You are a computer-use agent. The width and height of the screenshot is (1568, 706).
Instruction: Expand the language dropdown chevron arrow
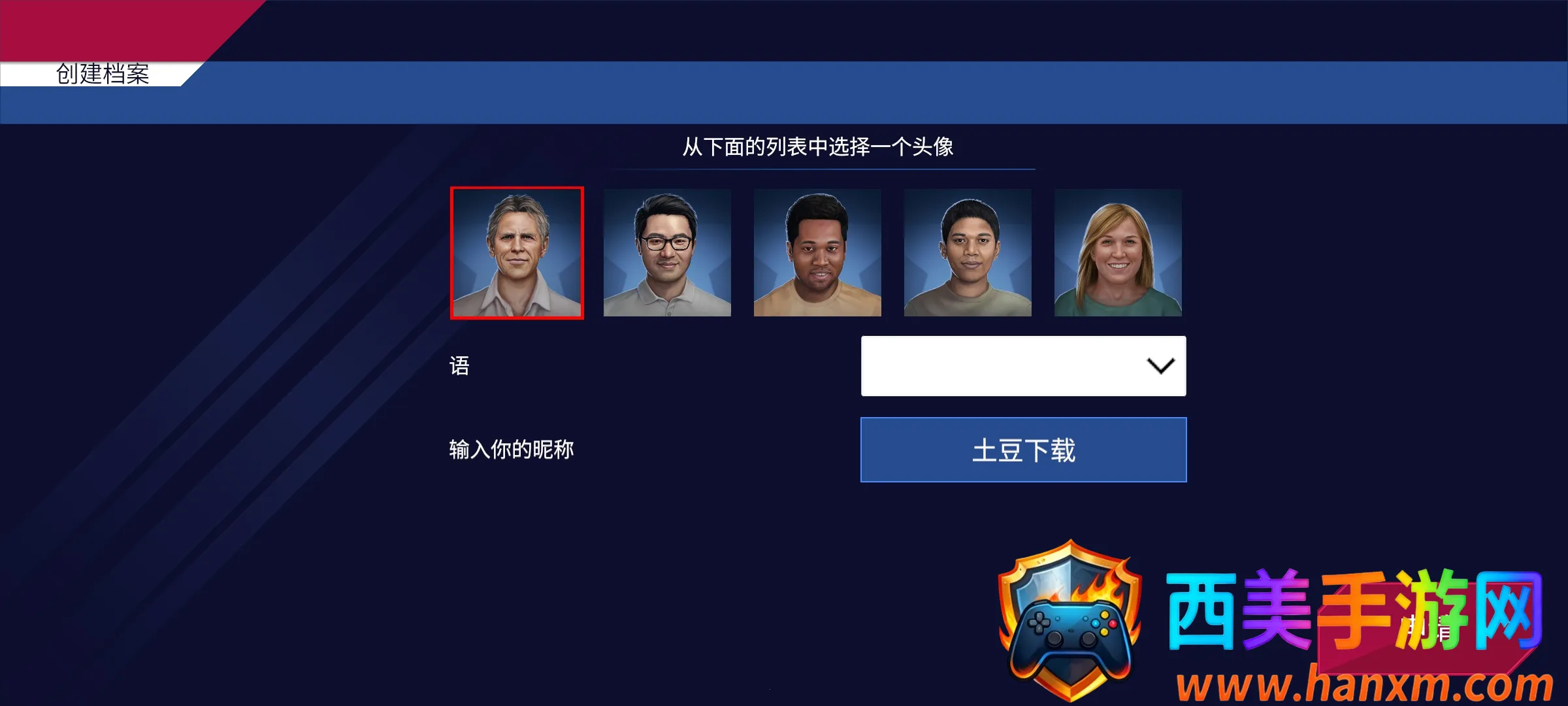[x=1161, y=366]
